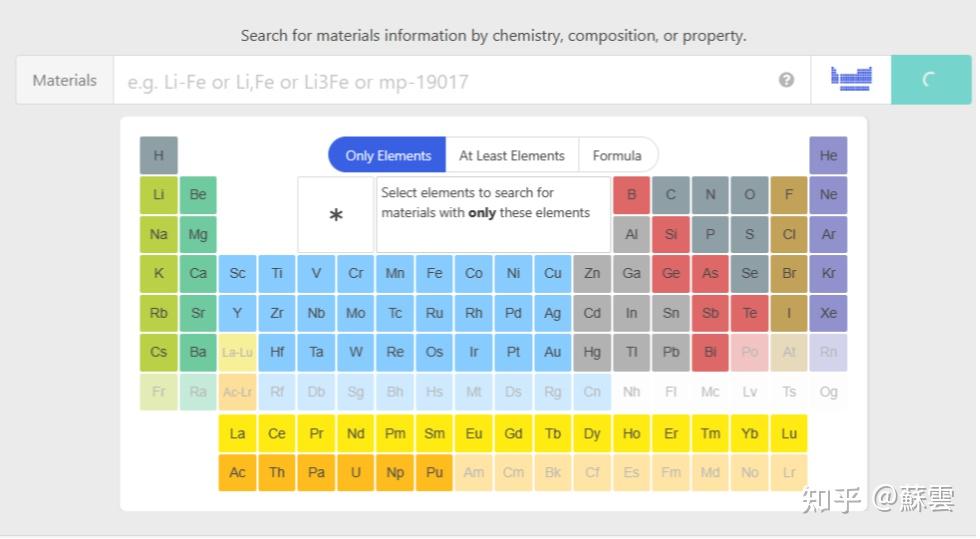Pick the Si element tile
The width and height of the screenshot is (980, 539).
[x=670, y=234]
